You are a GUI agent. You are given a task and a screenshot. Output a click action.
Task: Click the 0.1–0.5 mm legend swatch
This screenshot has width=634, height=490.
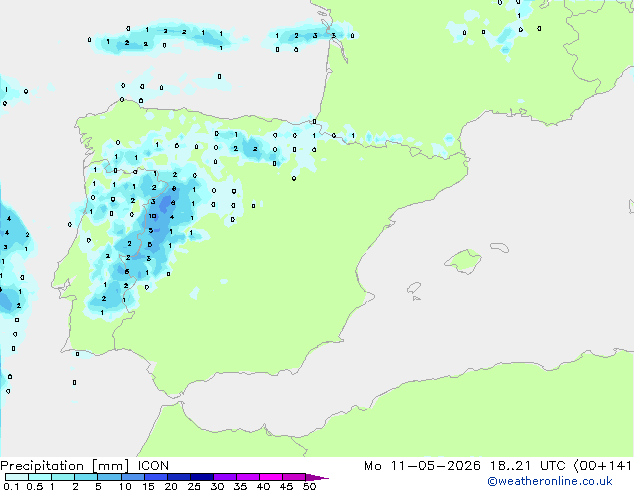[x=17, y=477]
